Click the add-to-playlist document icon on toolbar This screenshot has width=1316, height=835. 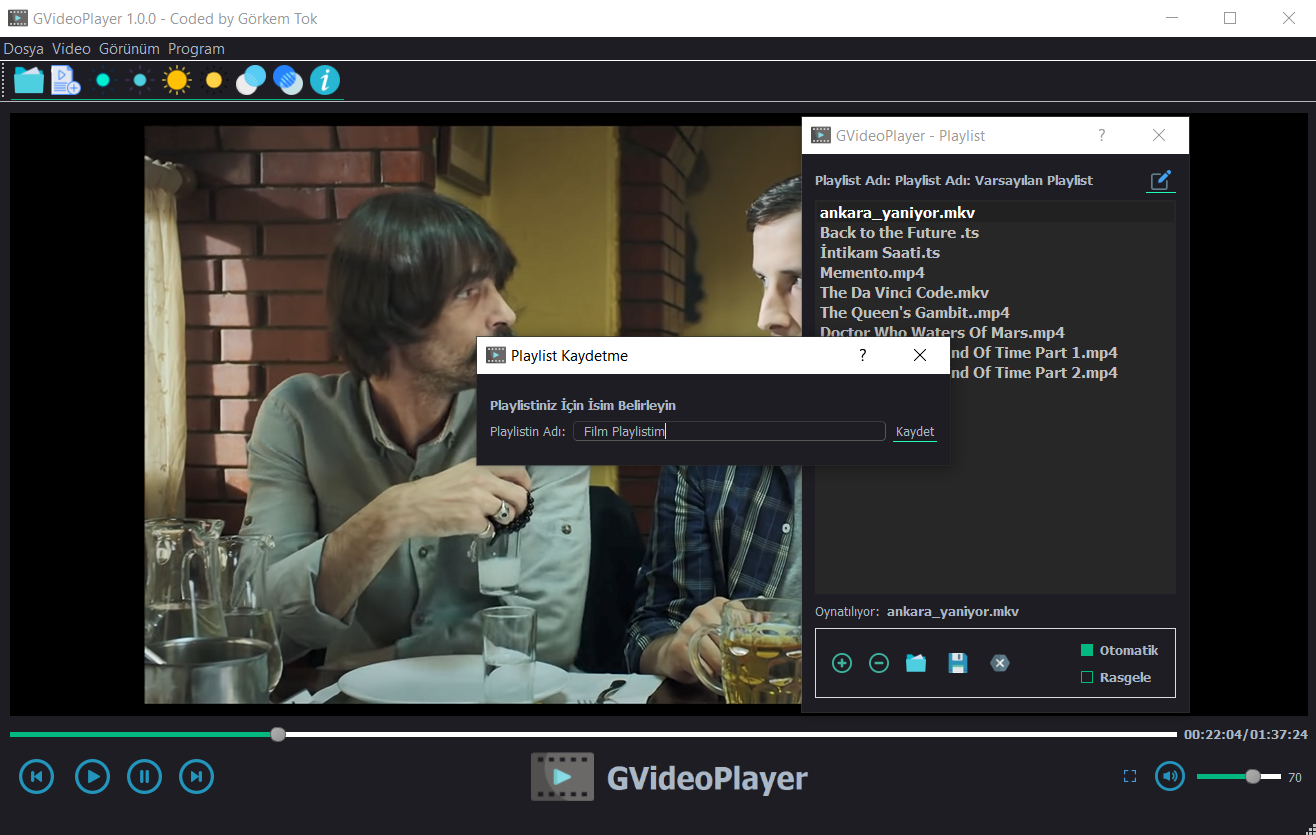pos(65,79)
